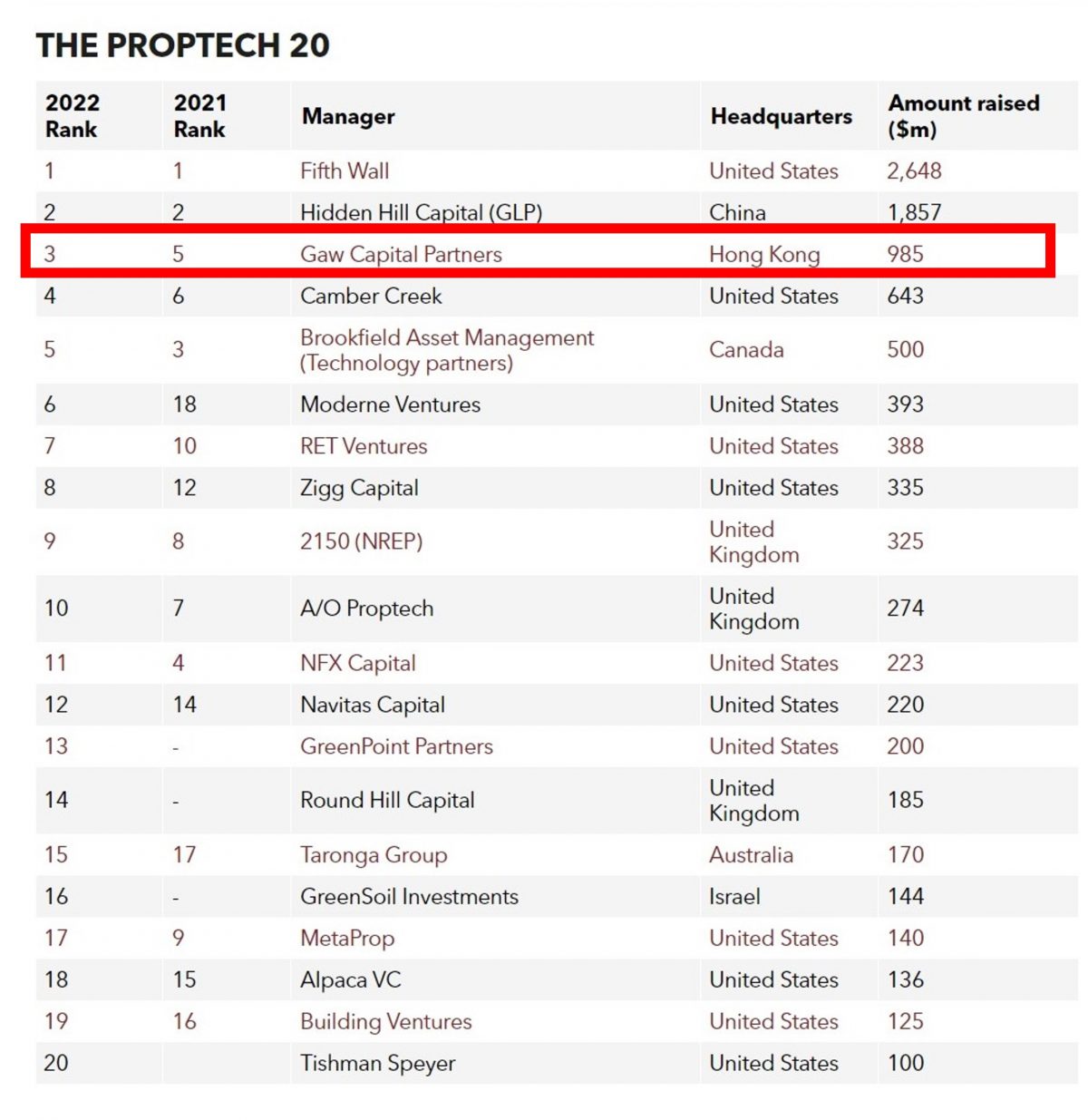Click the Gaw Capital Partners link

tap(401, 254)
